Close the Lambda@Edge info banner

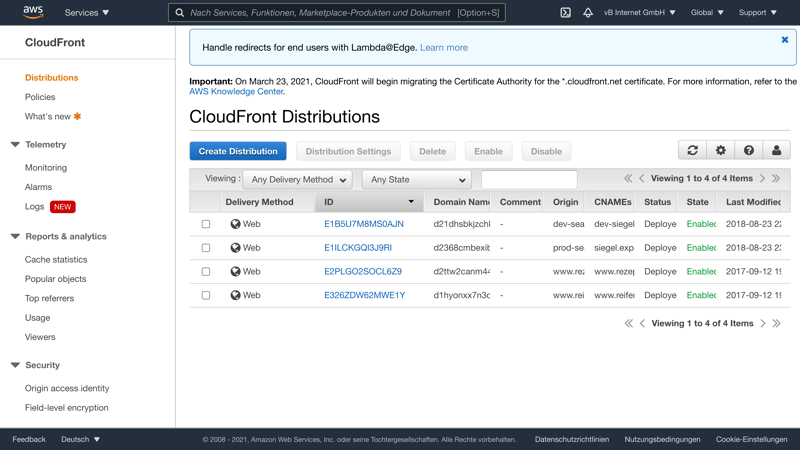pyautogui.click(x=784, y=40)
